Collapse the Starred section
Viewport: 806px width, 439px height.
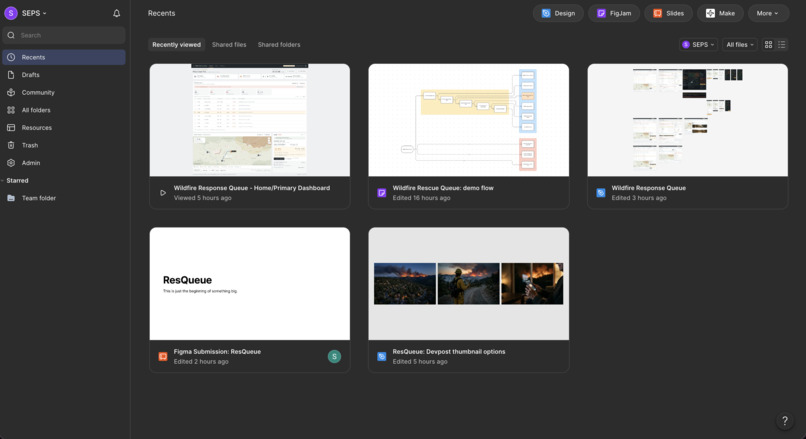15,180
